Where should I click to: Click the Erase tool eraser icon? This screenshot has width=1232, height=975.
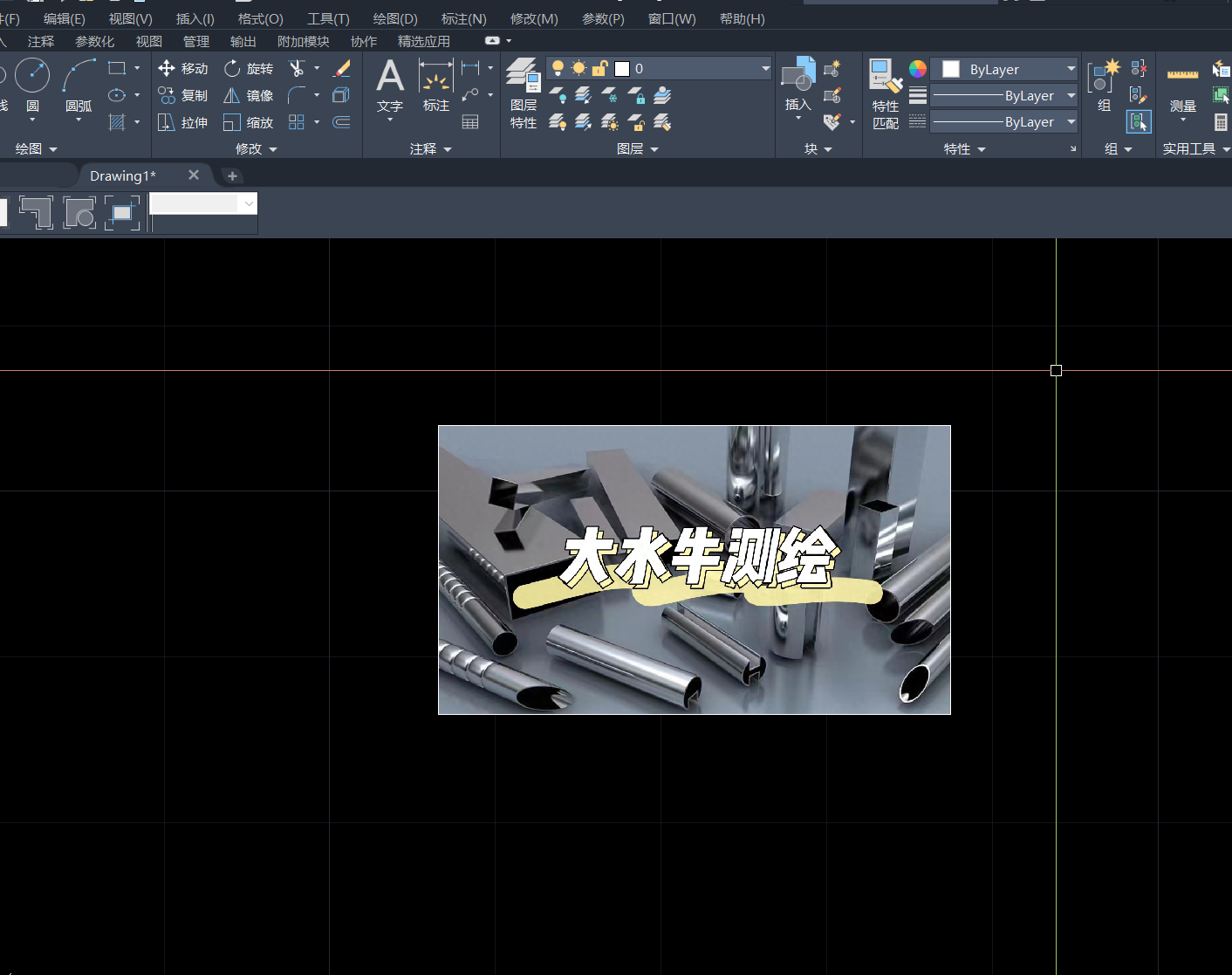click(342, 68)
